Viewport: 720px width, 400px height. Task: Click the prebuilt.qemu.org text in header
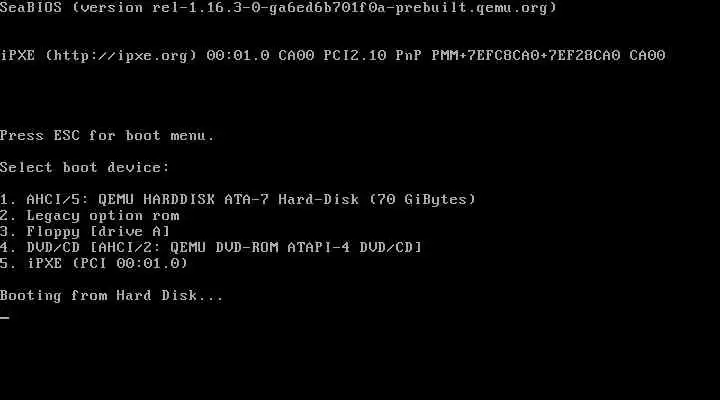click(x=472, y=8)
